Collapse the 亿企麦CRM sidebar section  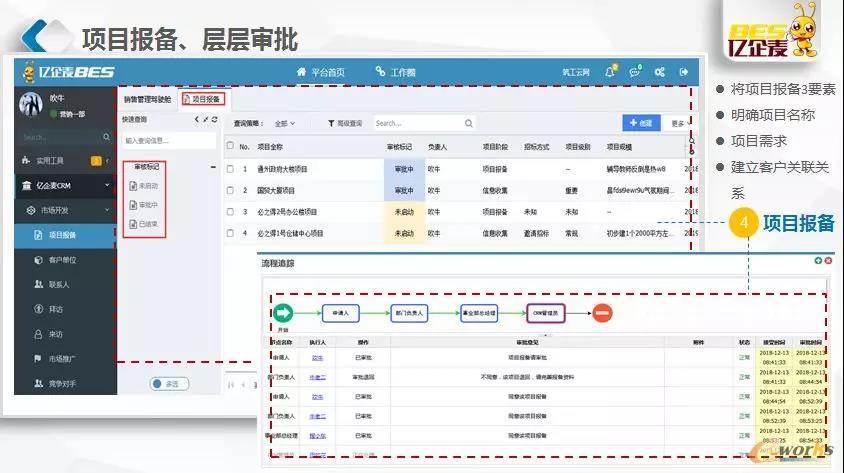(x=65, y=185)
